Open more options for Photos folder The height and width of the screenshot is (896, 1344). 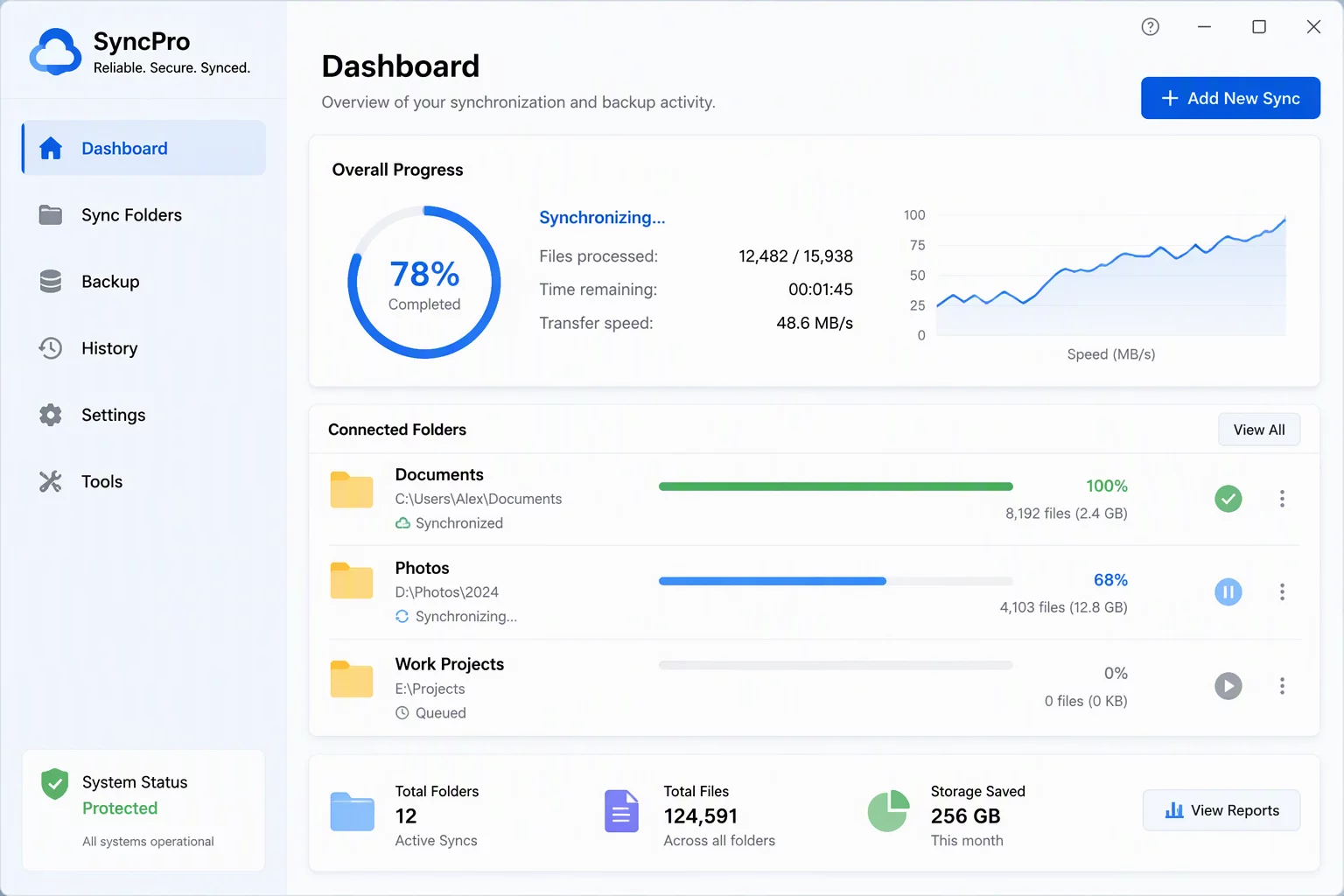[1283, 592]
